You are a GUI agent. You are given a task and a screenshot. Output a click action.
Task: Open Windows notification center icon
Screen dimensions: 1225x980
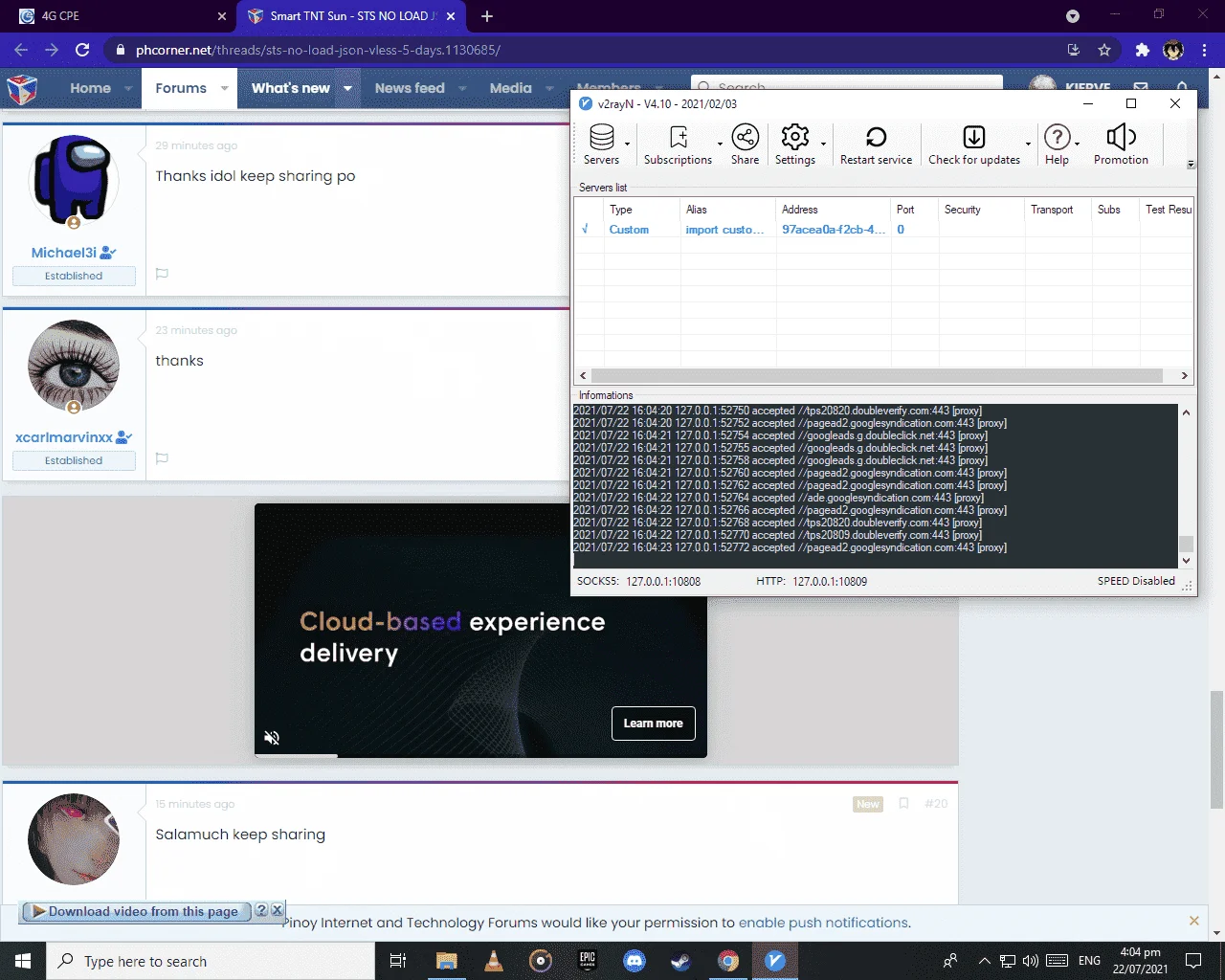click(1193, 961)
